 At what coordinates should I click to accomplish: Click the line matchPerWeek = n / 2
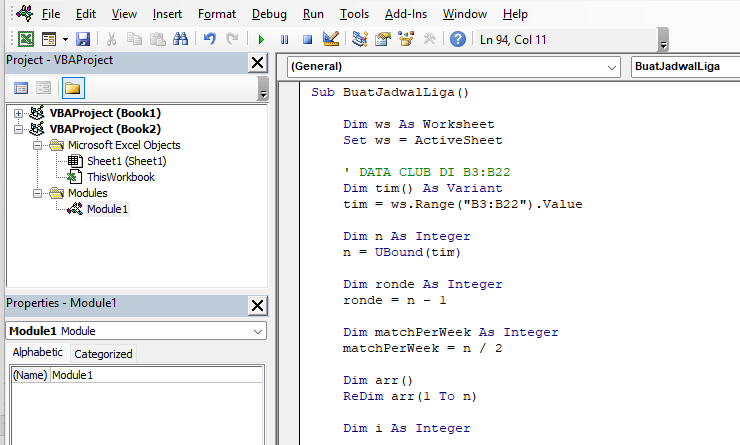(422, 349)
